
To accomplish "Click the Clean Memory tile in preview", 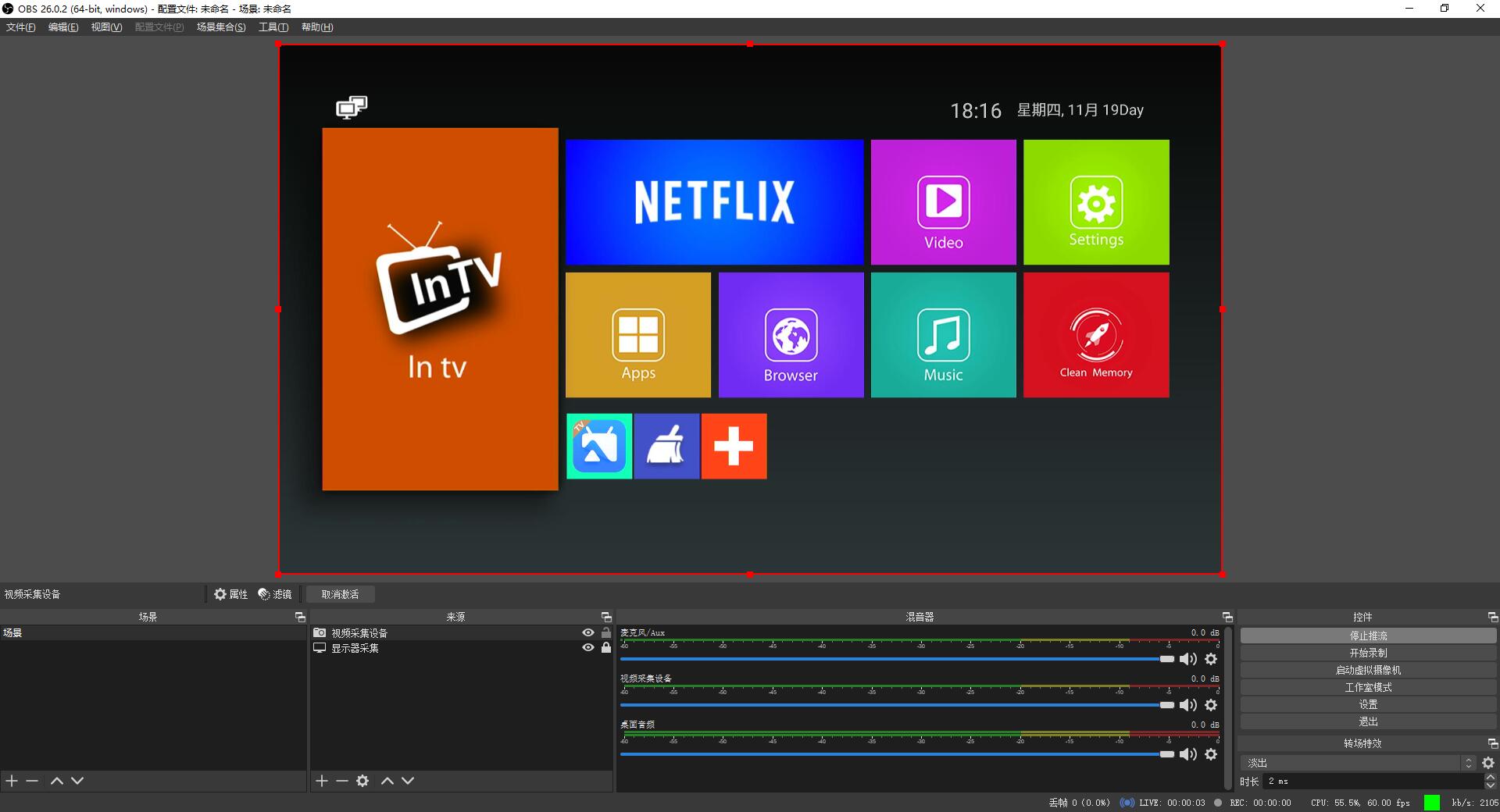I will (1096, 335).
